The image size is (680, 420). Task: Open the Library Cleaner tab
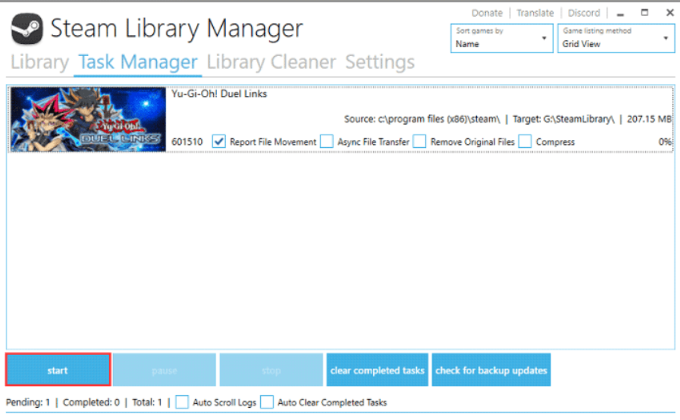click(x=271, y=62)
